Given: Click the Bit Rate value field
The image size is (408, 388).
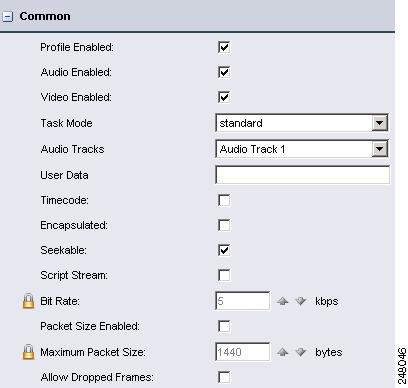Looking at the screenshot, I should coord(243,301).
